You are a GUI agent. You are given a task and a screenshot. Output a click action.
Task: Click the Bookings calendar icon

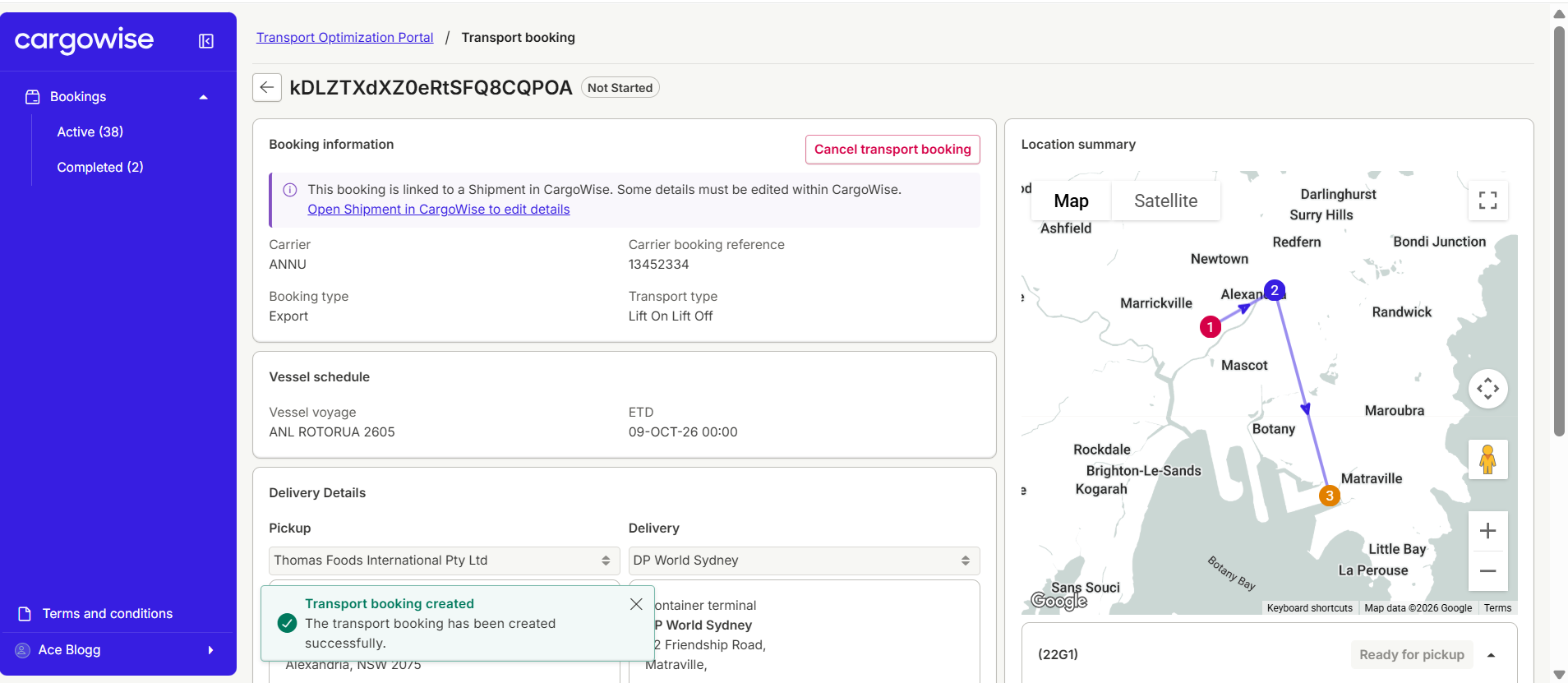(x=33, y=97)
